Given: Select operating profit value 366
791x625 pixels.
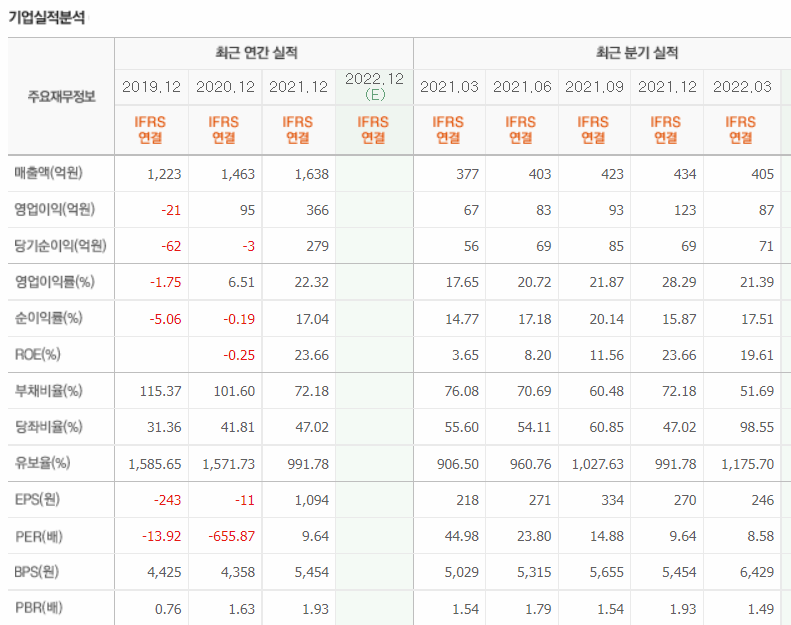Looking at the screenshot, I should (317, 210).
